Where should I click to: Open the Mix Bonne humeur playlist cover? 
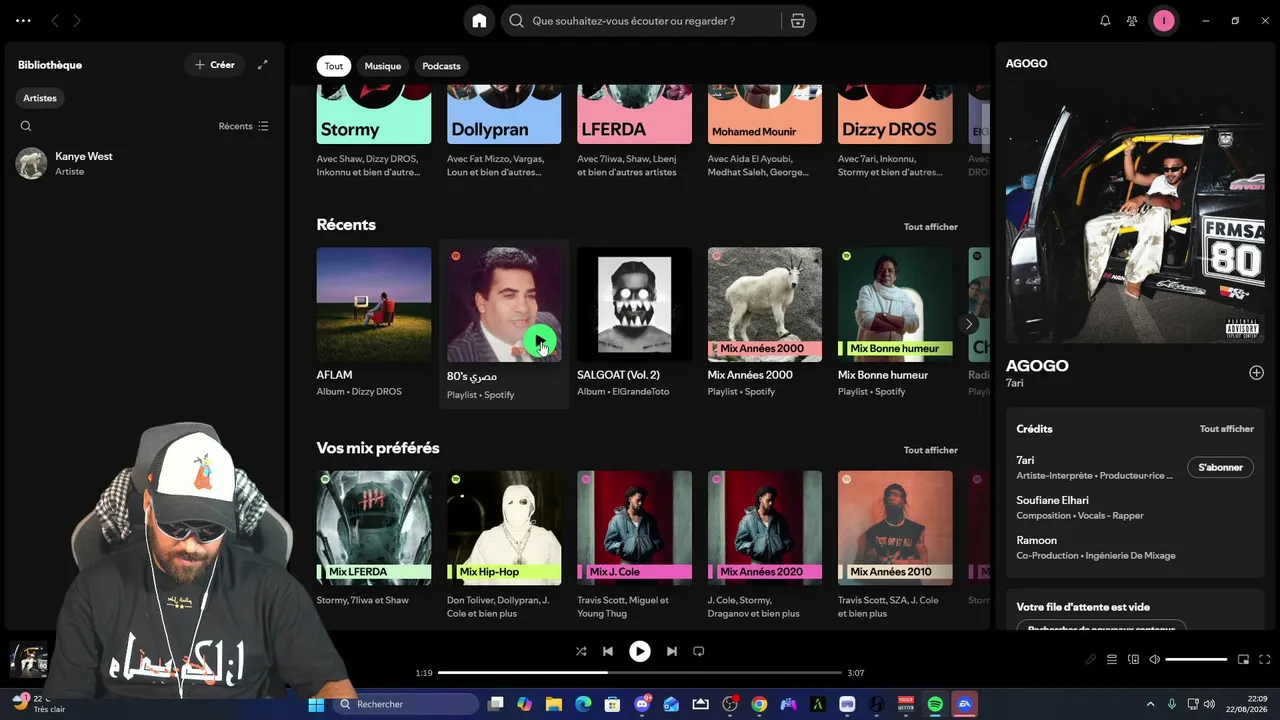(x=895, y=305)
